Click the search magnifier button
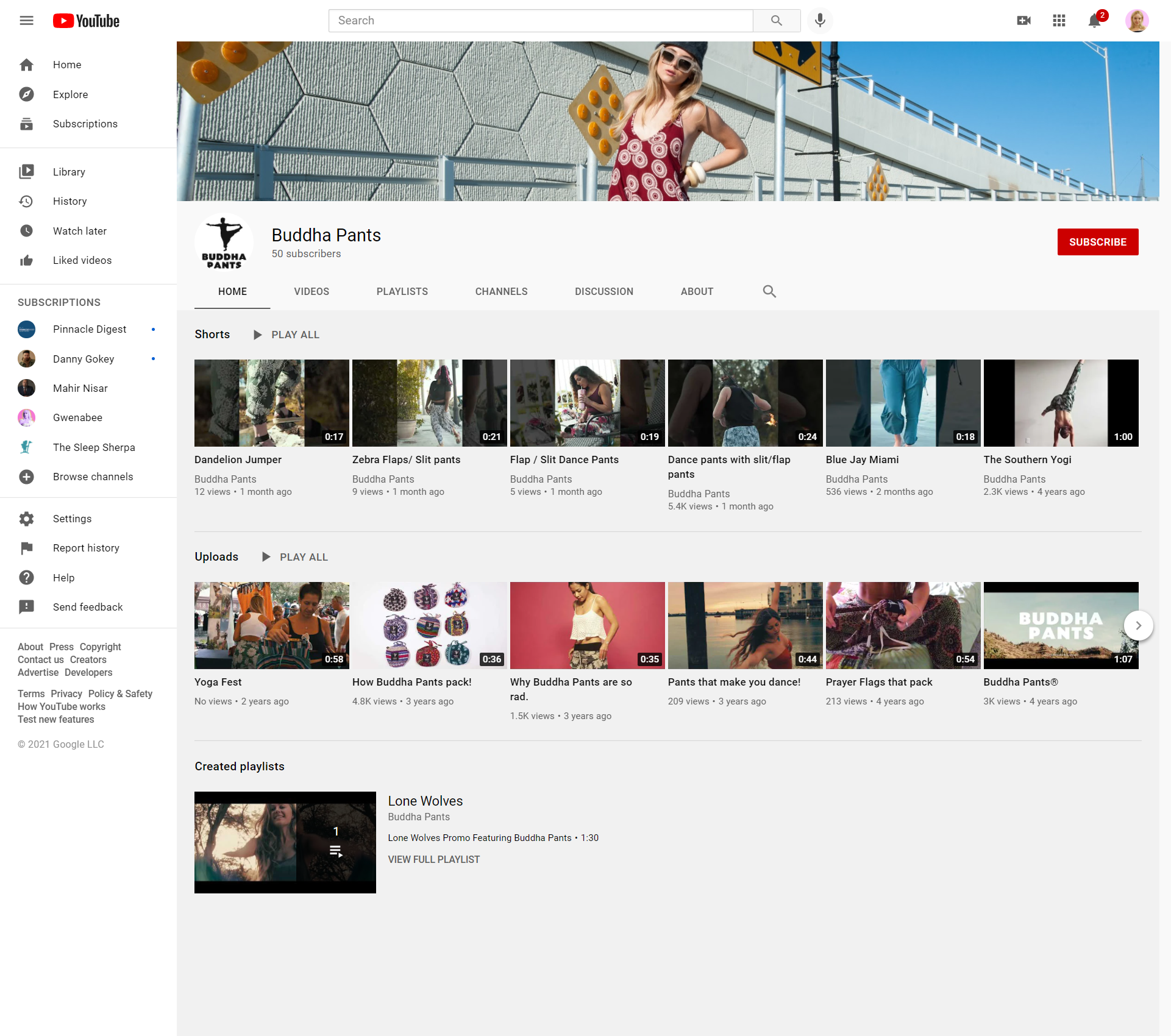 pos(776,21)
